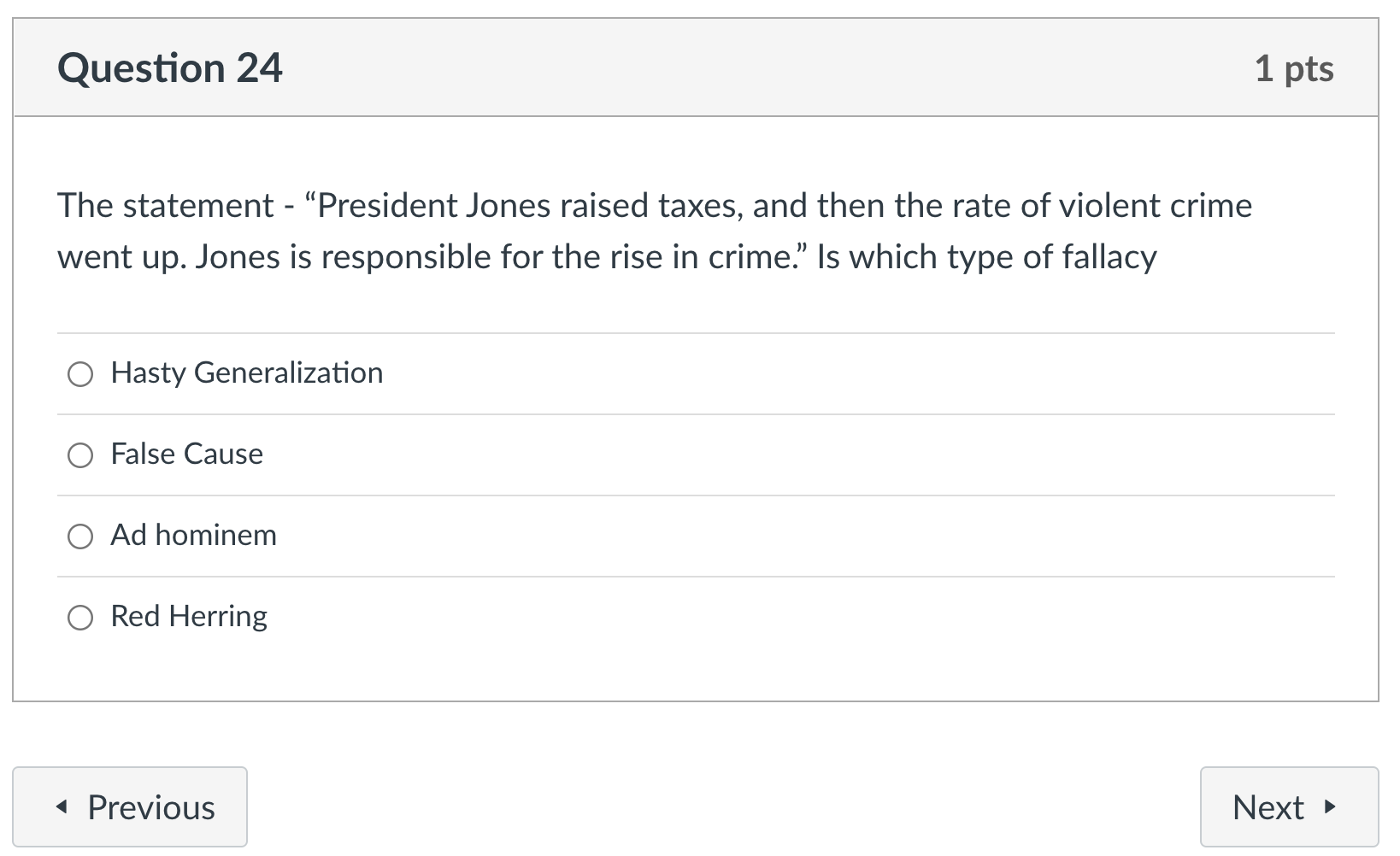
Task: Click the Question 24 header
Action: 169,67
